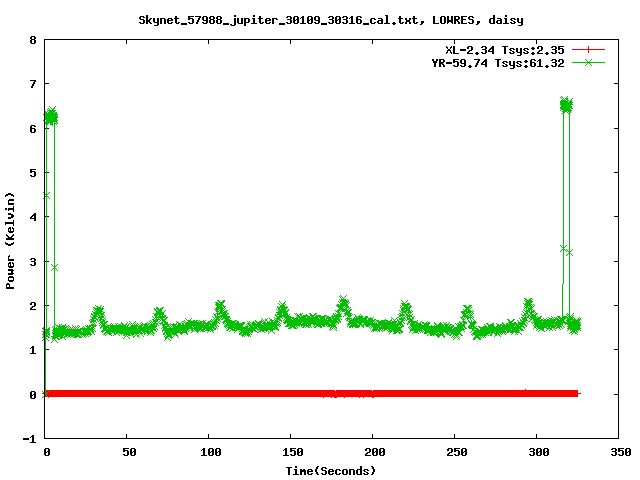640x480 pixels.
Task: Click the x-axis tick label 350
Action: 621,452
